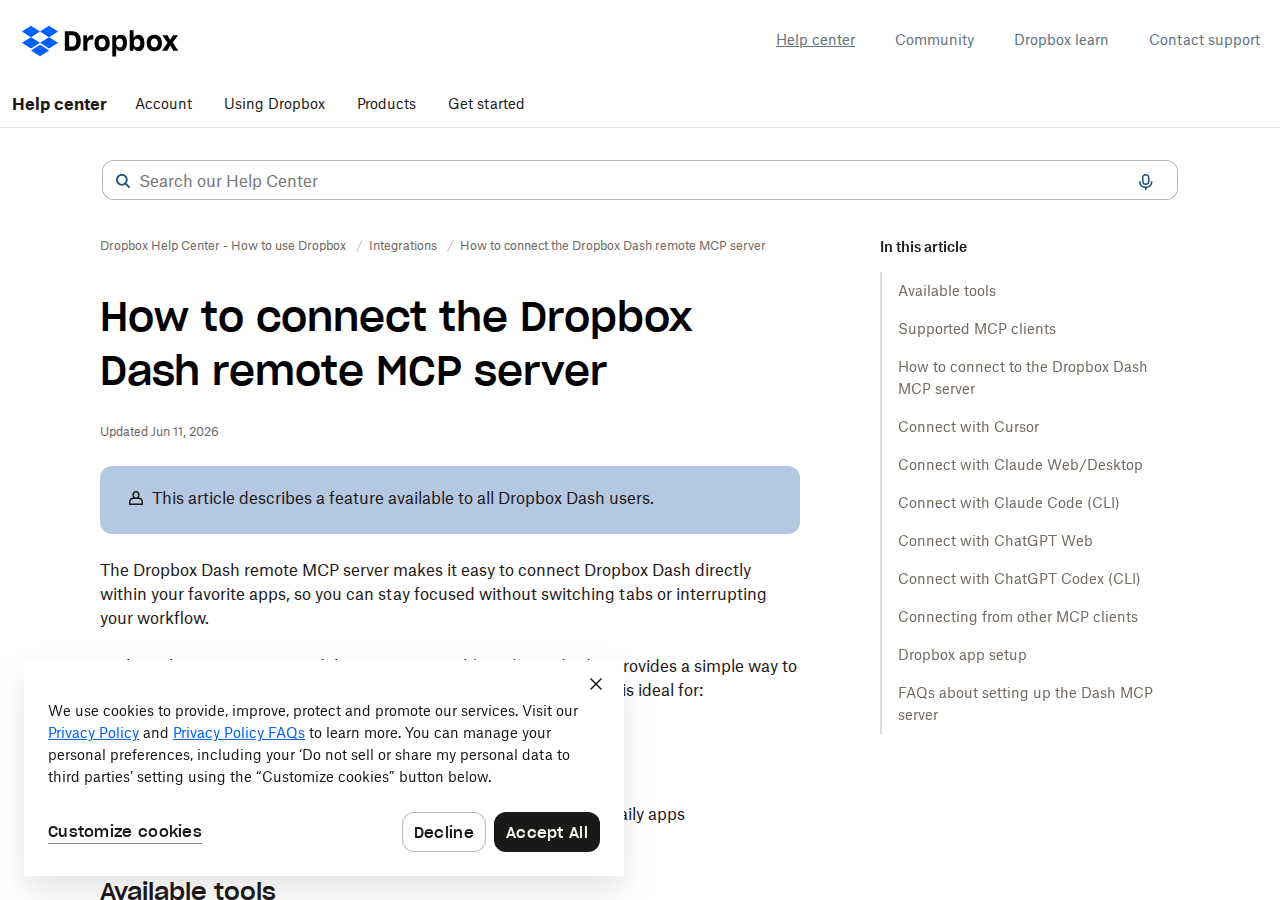Close the cookie banner with the X
The width and height of the screenshot is (1280, 900).
pyautogui.click(x=596, y=684)
